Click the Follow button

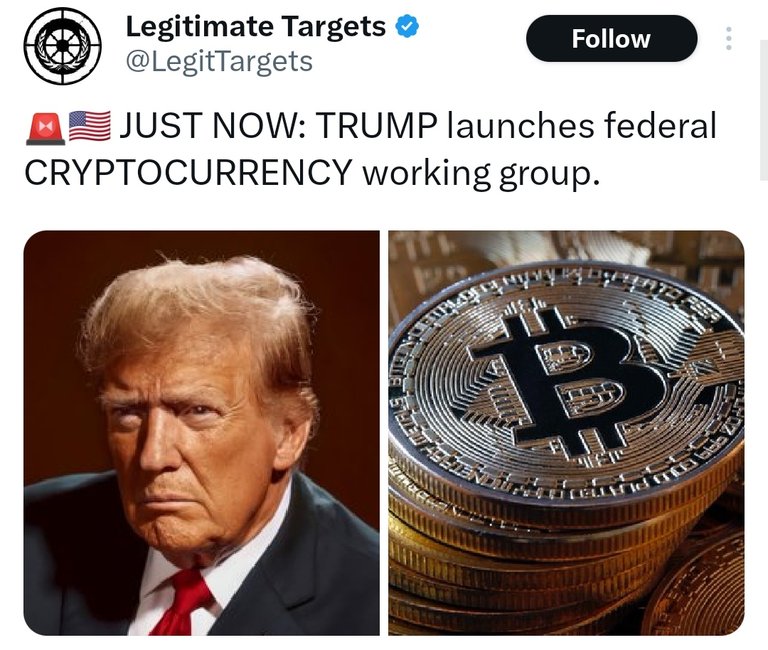pyautogui.click(x=611, y=39)
